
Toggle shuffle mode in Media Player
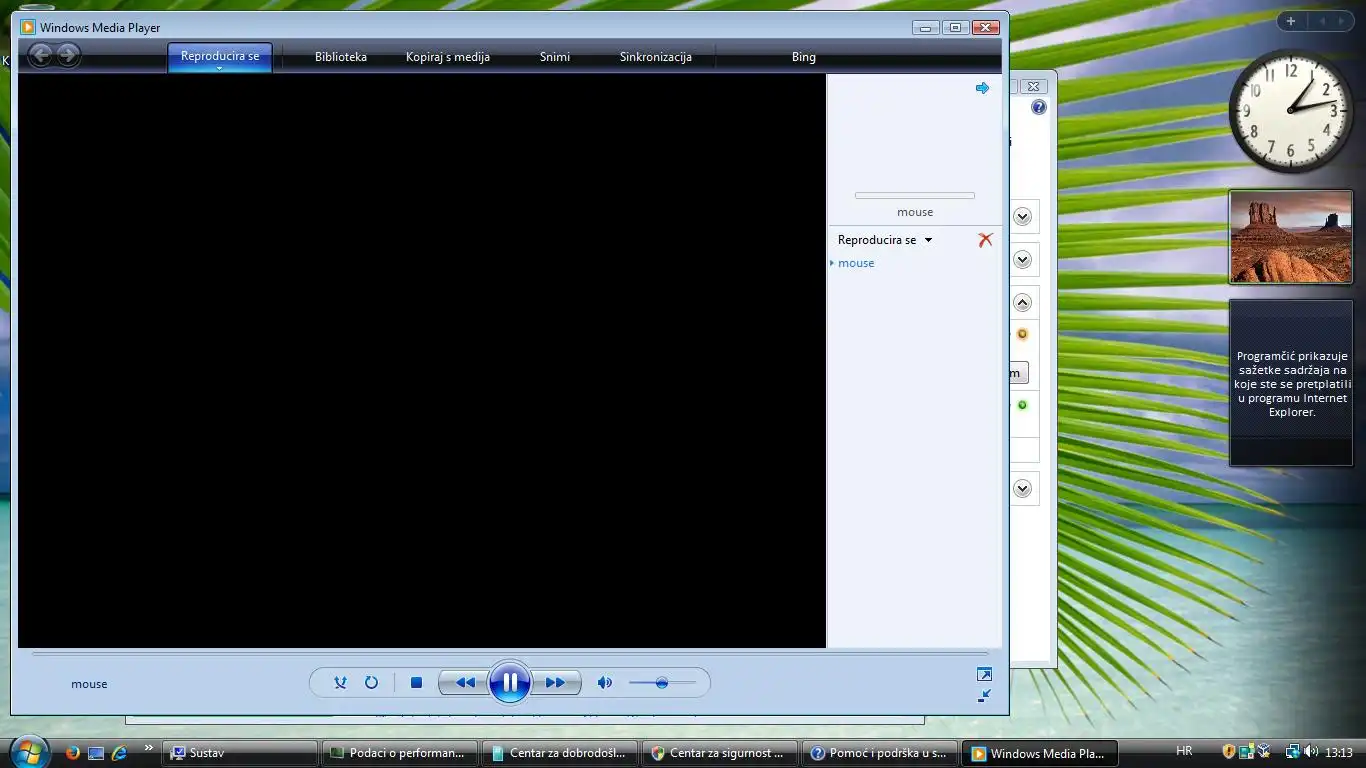pos(340,683)
